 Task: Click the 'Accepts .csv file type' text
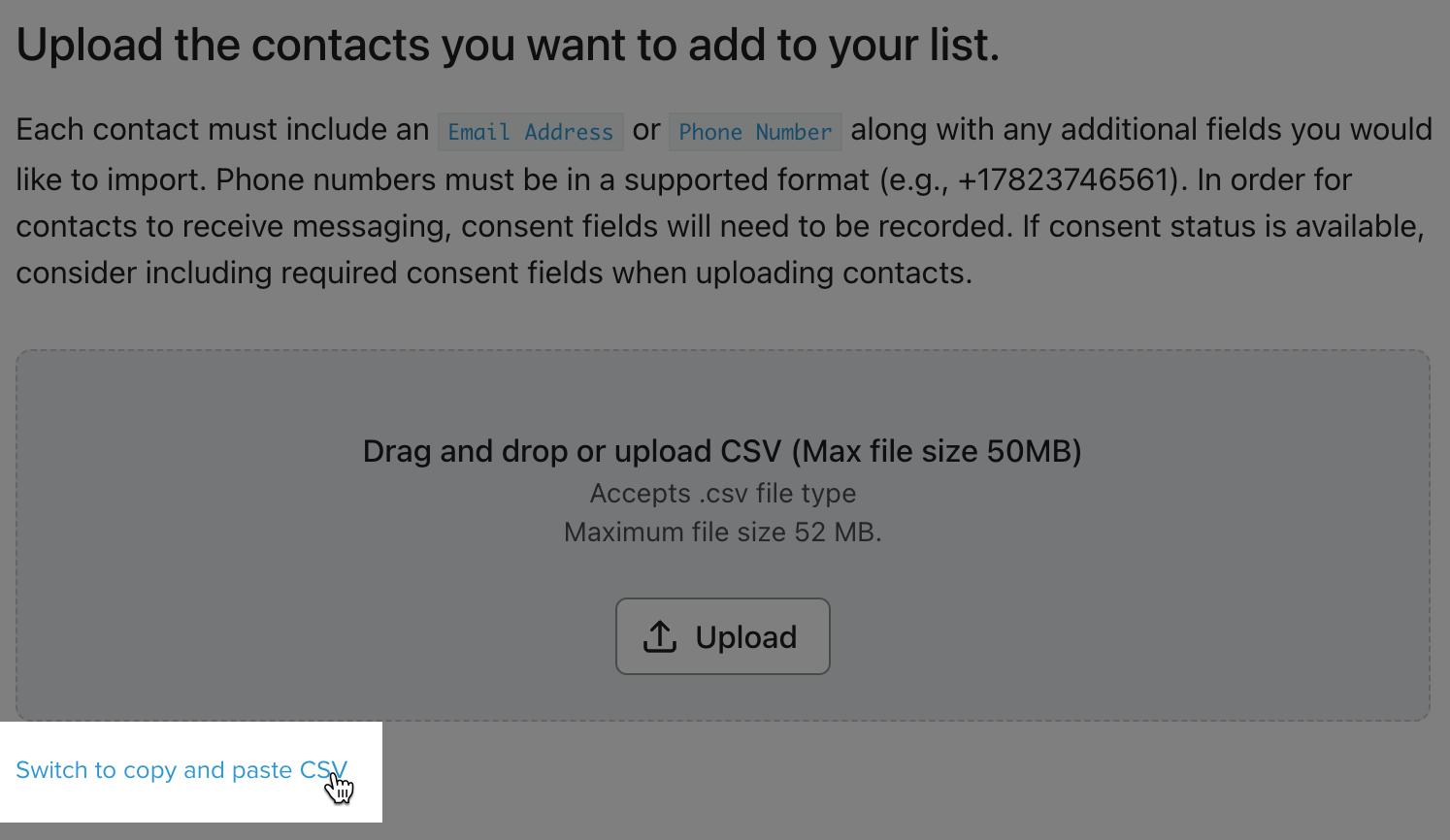pos(723,494)
